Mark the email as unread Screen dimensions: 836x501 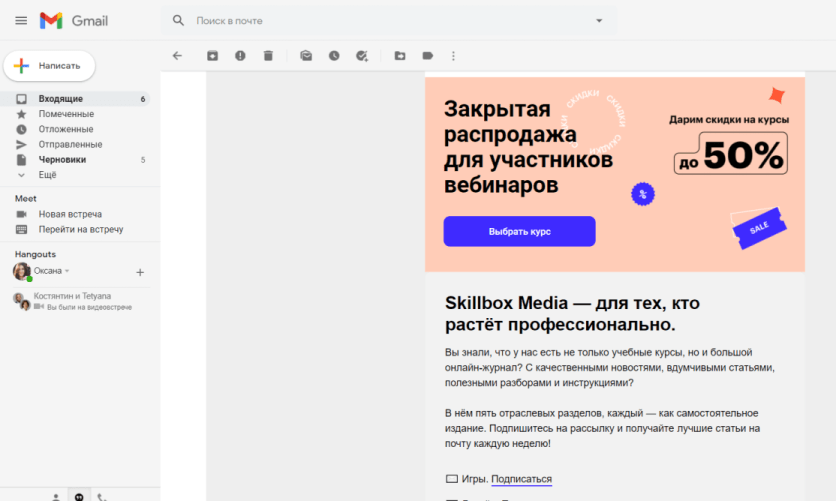(x=306, y=56)
